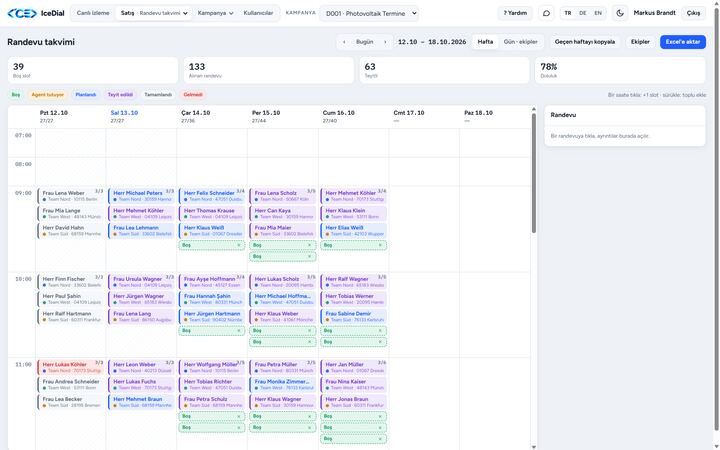Click the Markus Brandt user name
Viewport: 720px width, 450px height.
point(654,13)
